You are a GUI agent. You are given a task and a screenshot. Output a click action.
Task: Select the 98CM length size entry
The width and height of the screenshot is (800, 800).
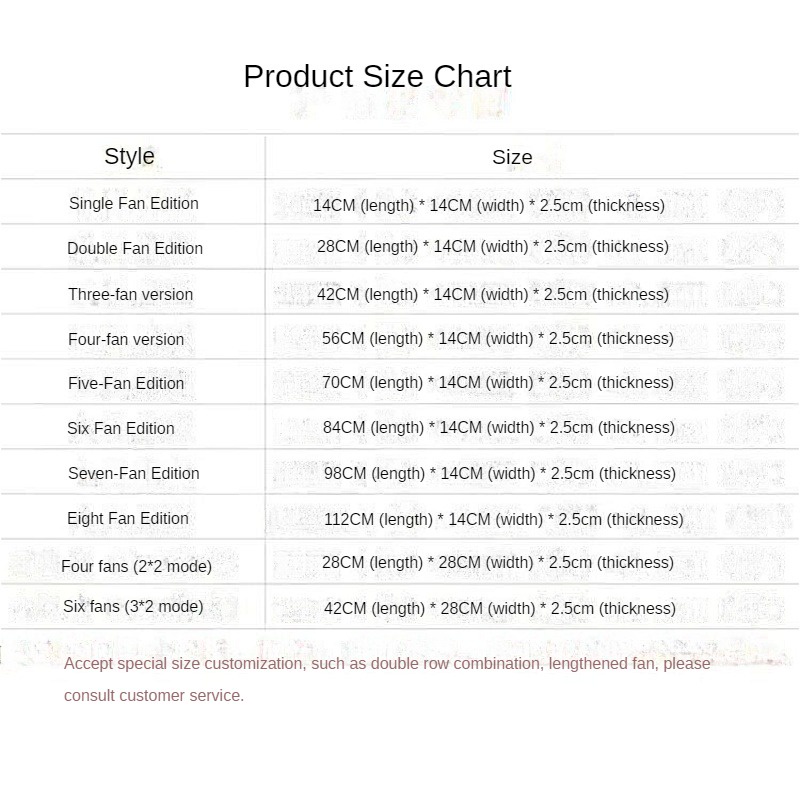point(498,473)
